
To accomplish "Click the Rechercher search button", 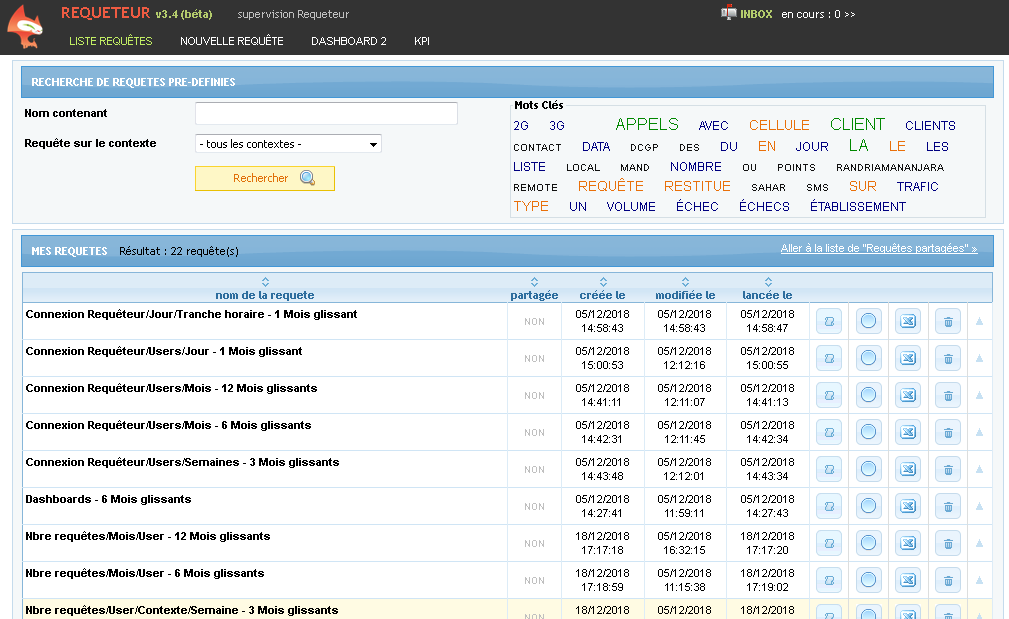I will click(264, 178).
